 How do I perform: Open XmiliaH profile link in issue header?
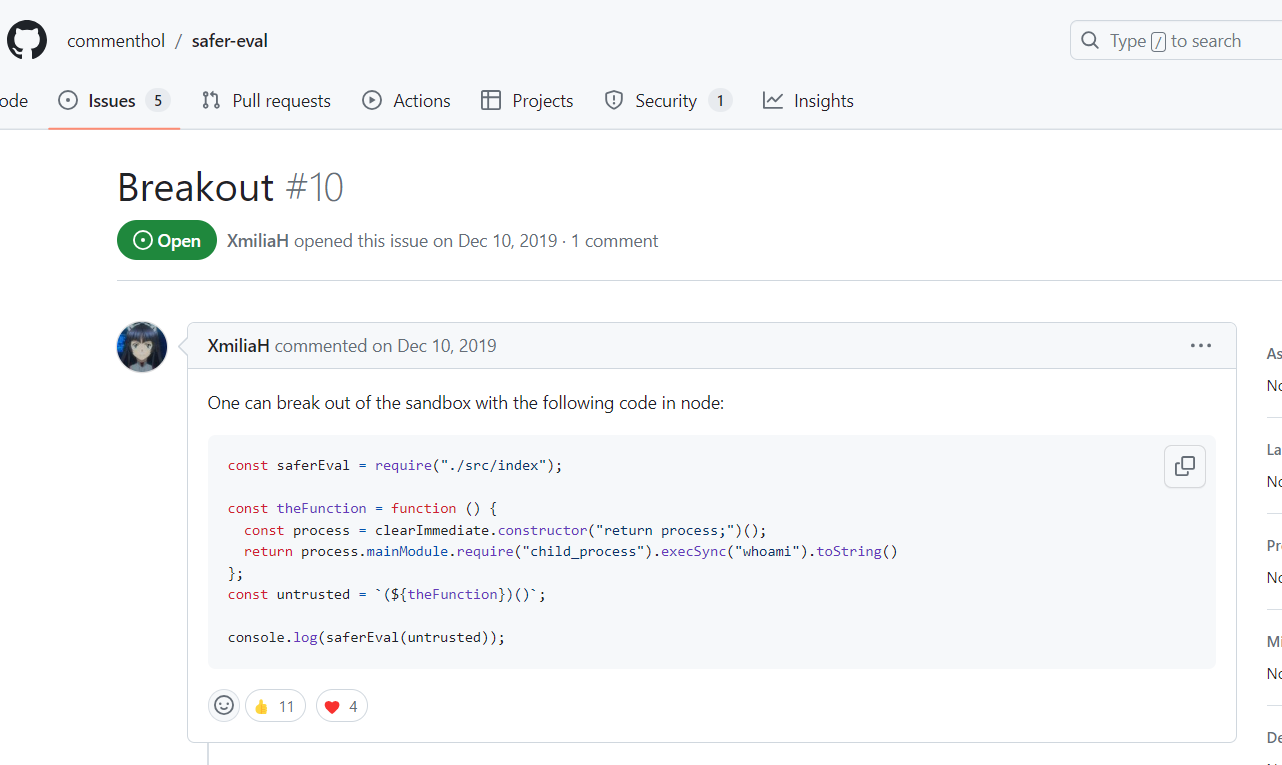pos(258,241)
